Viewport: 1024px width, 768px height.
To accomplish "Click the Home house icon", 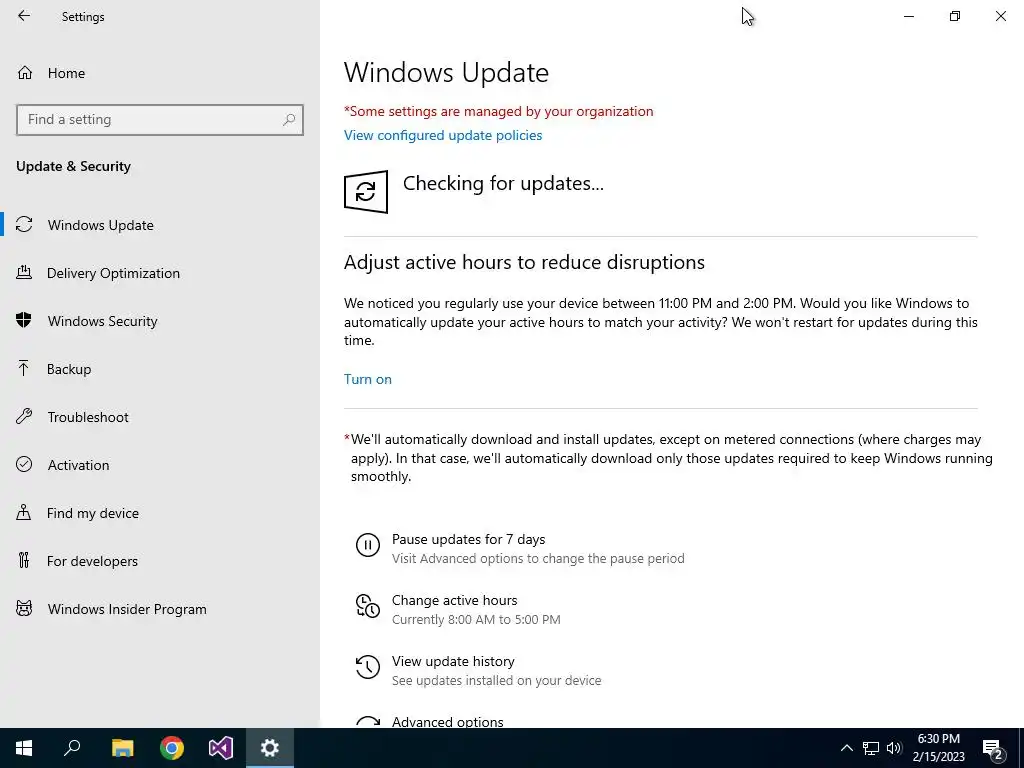I will (25, 72).
